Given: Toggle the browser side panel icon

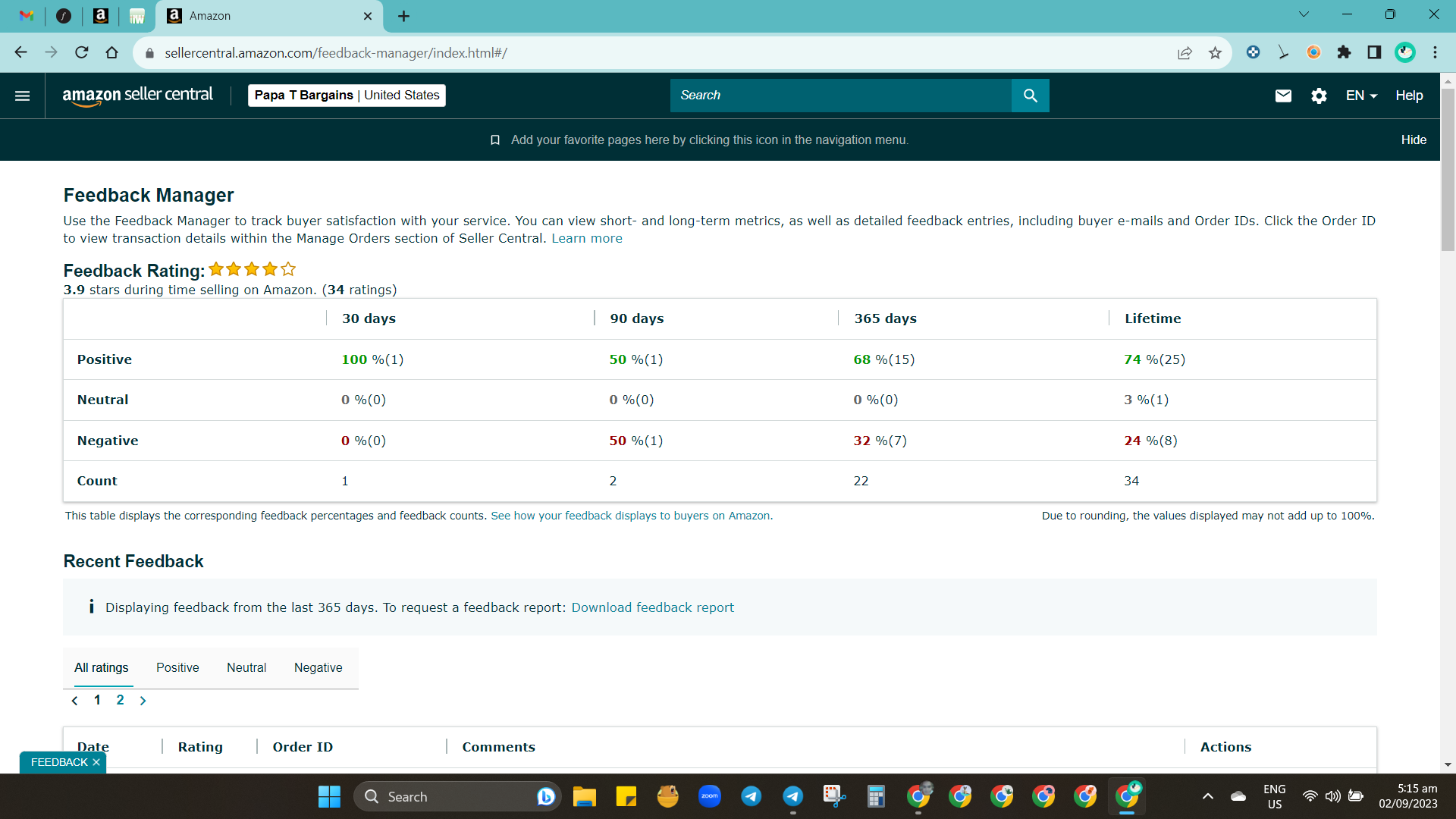Looking at the screenshot, I should (1374, 52).
